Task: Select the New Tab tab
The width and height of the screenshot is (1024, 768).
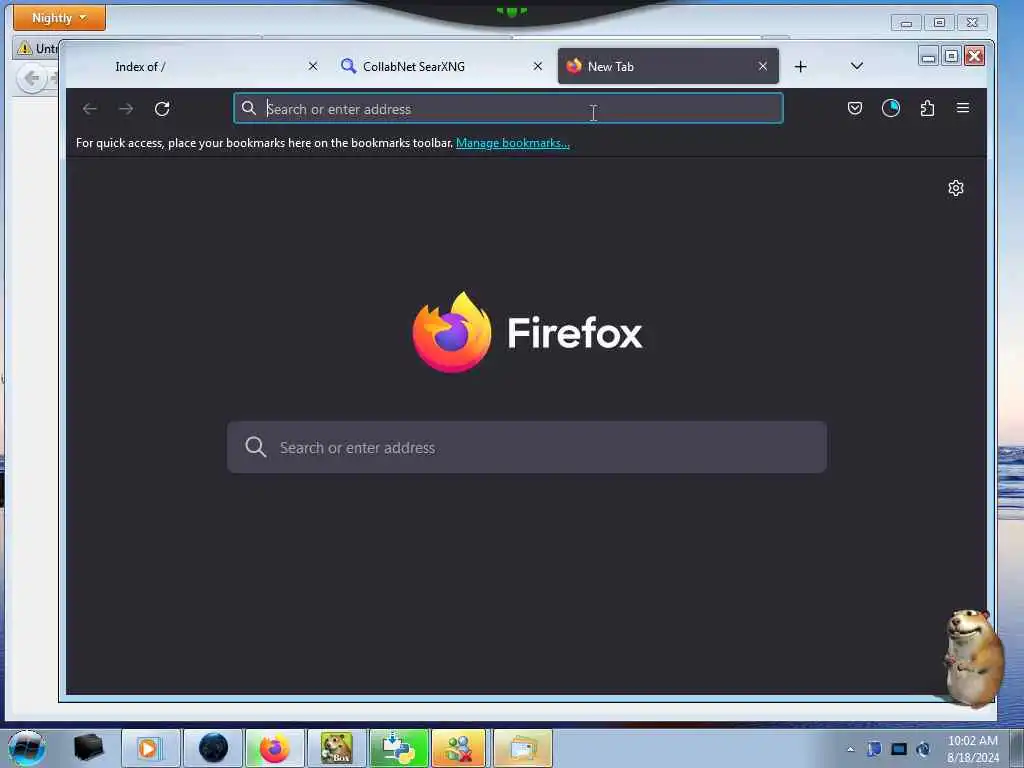Action: click(x=667, y=67)
